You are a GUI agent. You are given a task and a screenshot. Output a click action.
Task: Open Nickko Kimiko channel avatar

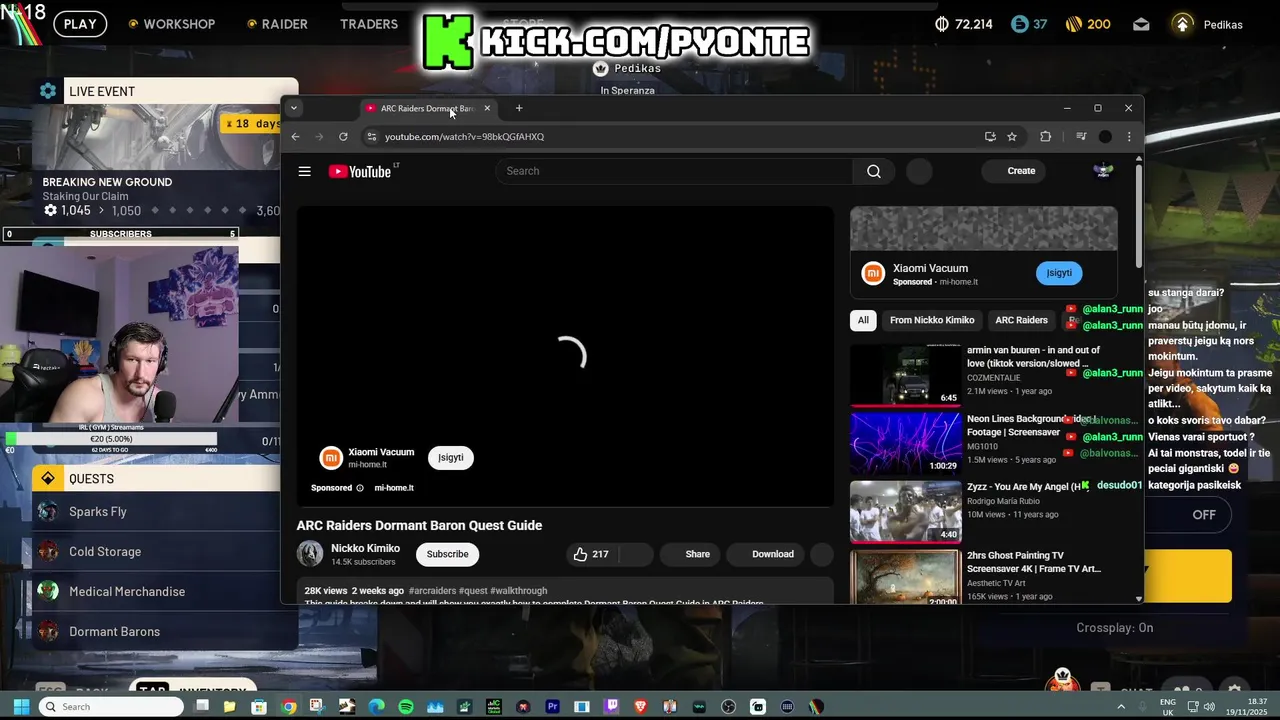coord(310,554)
